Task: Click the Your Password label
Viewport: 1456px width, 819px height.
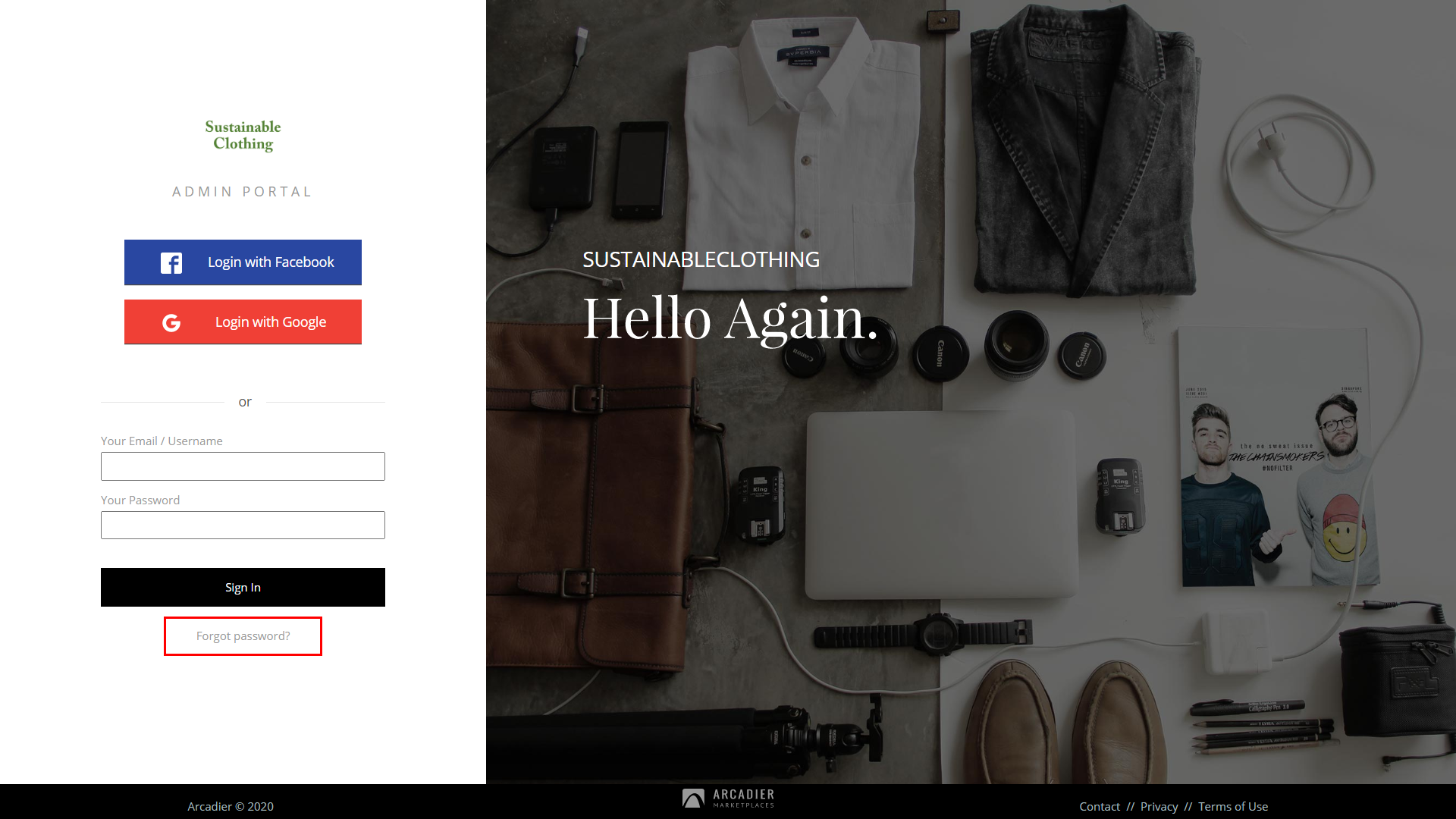Action: [140, 500]
